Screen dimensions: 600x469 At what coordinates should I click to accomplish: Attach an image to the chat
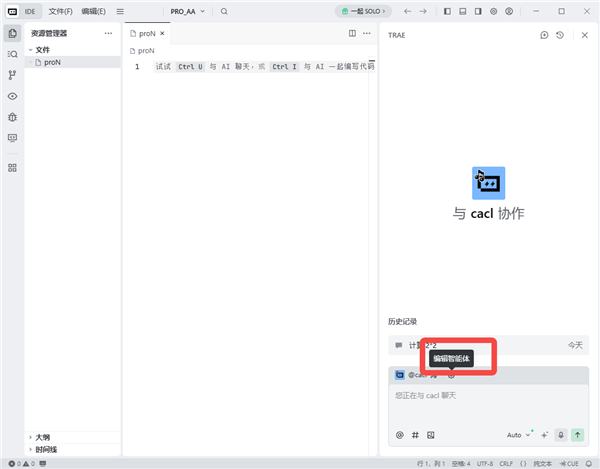[430, 435]
